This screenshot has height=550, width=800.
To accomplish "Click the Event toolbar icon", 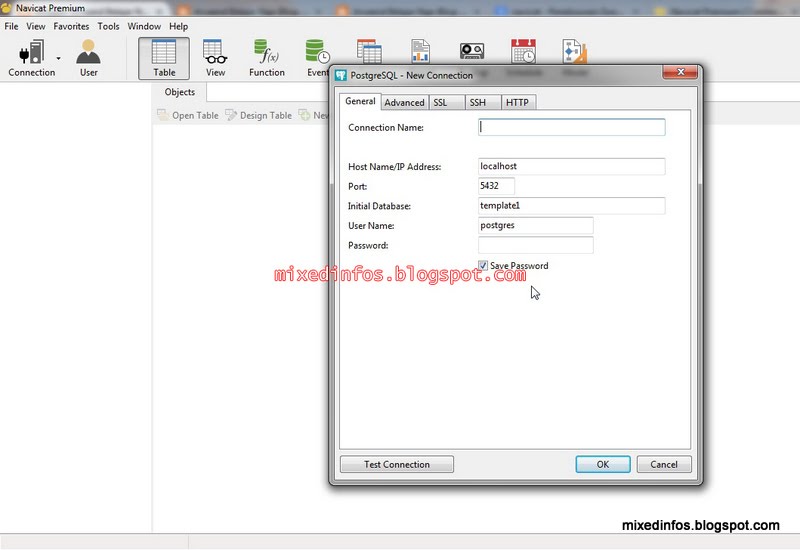I will [317, 58].
